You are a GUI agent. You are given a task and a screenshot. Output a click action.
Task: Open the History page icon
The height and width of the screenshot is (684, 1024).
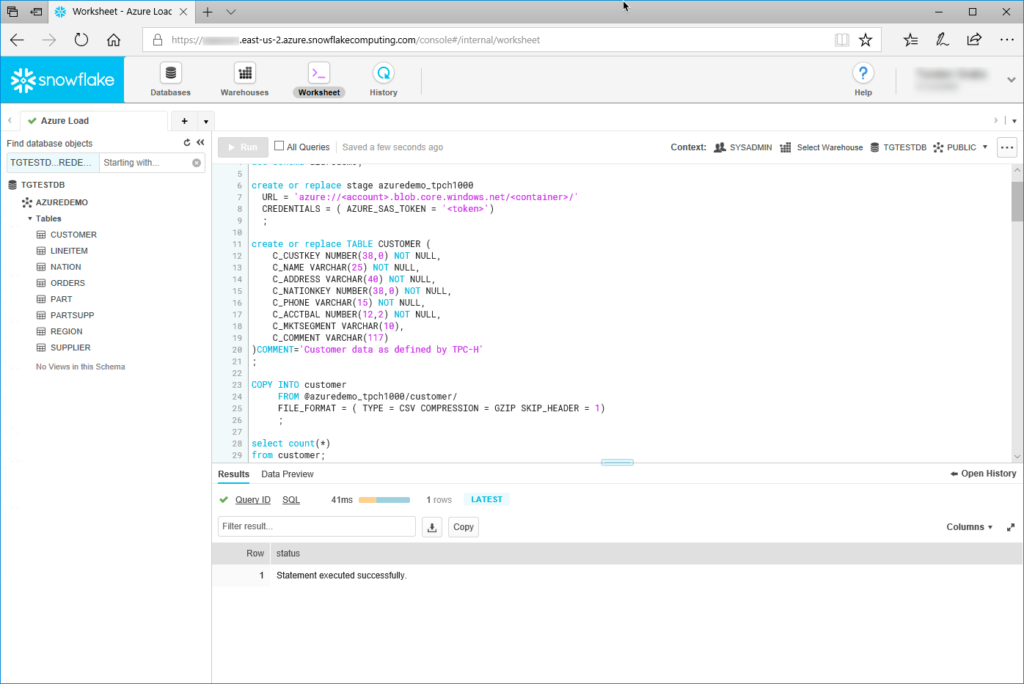[383, 74]
